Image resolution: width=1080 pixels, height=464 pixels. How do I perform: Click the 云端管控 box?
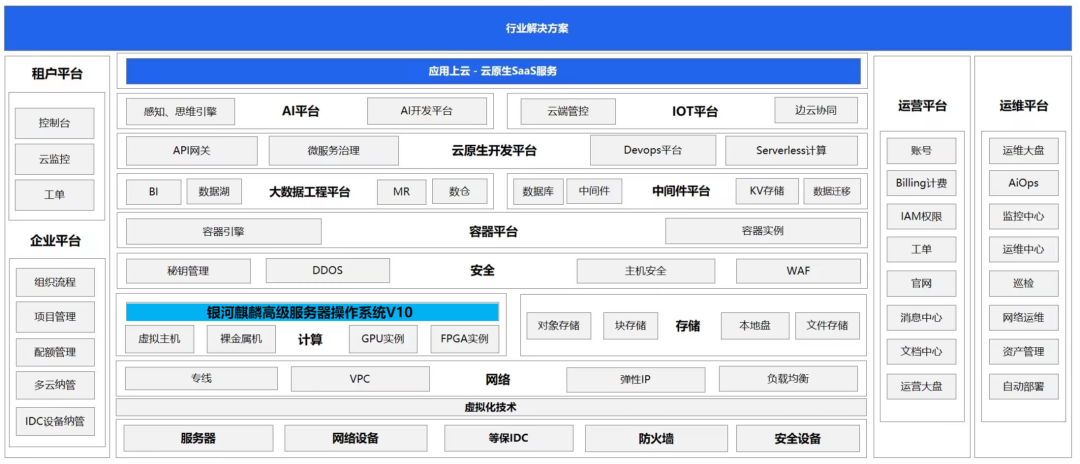coord(568,111)
